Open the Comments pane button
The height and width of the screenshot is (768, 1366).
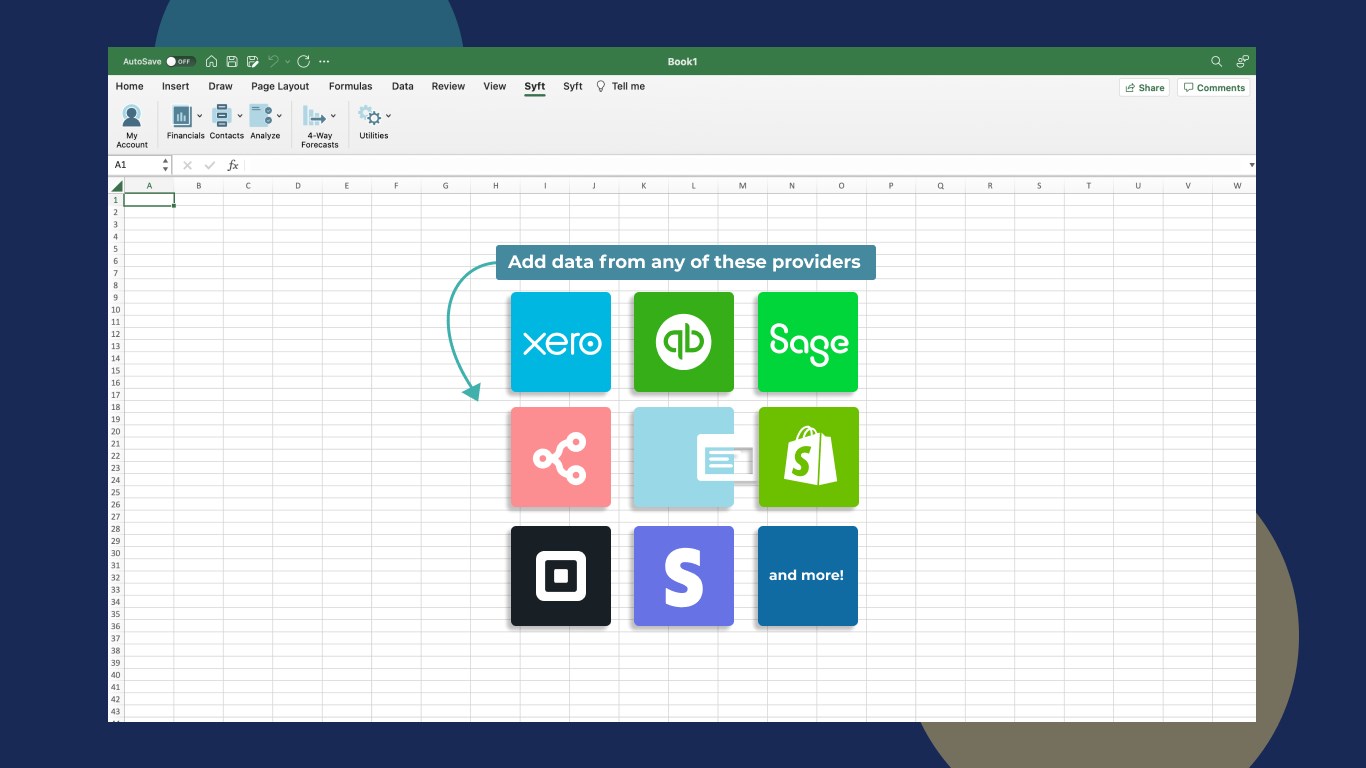click(1214, 88)
